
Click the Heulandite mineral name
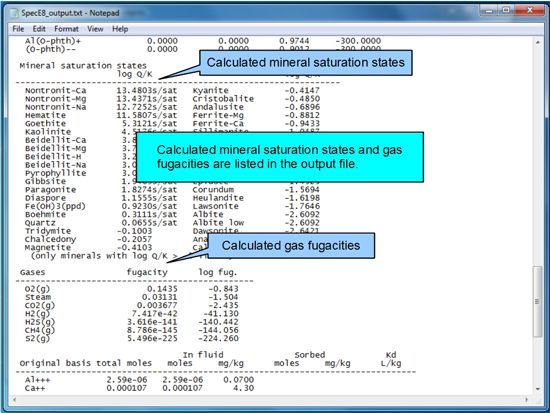tap(218, 198)
